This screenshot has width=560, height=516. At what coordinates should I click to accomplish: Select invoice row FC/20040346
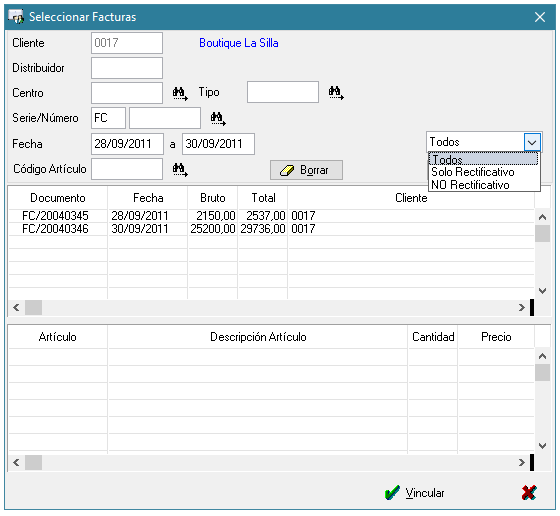(271, 229)
